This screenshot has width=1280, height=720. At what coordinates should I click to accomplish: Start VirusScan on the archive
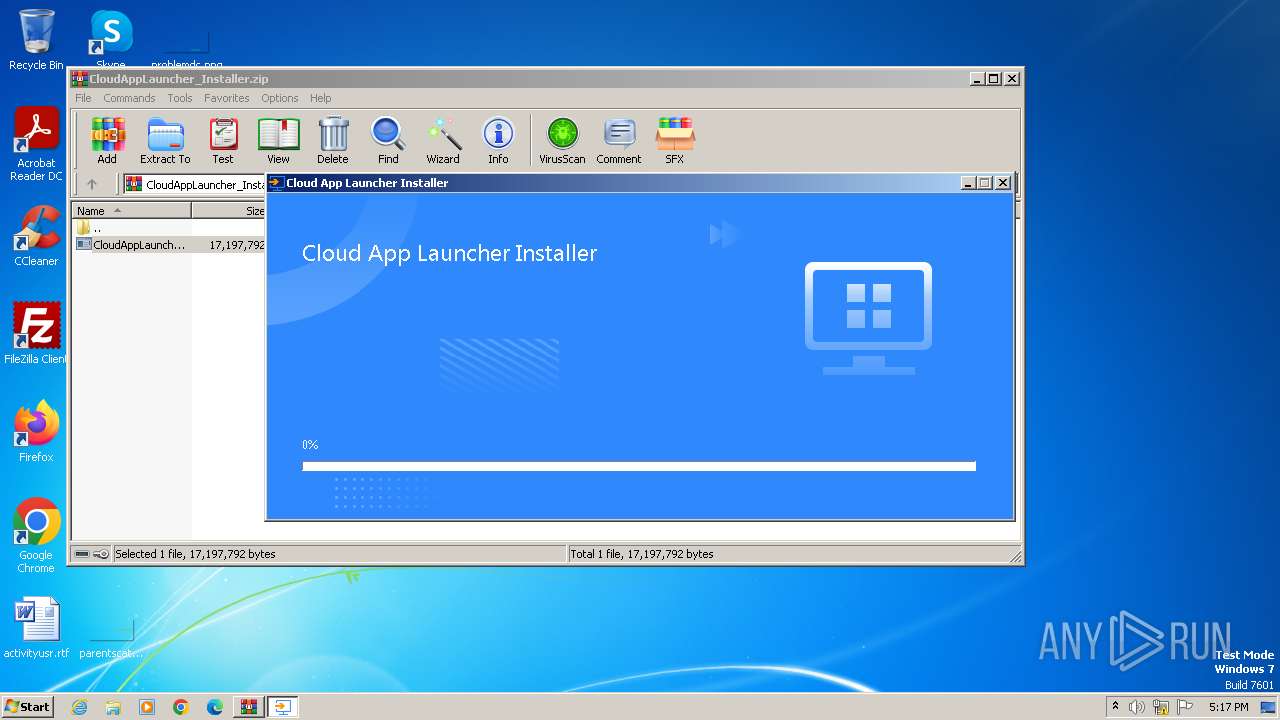point(562,141)
